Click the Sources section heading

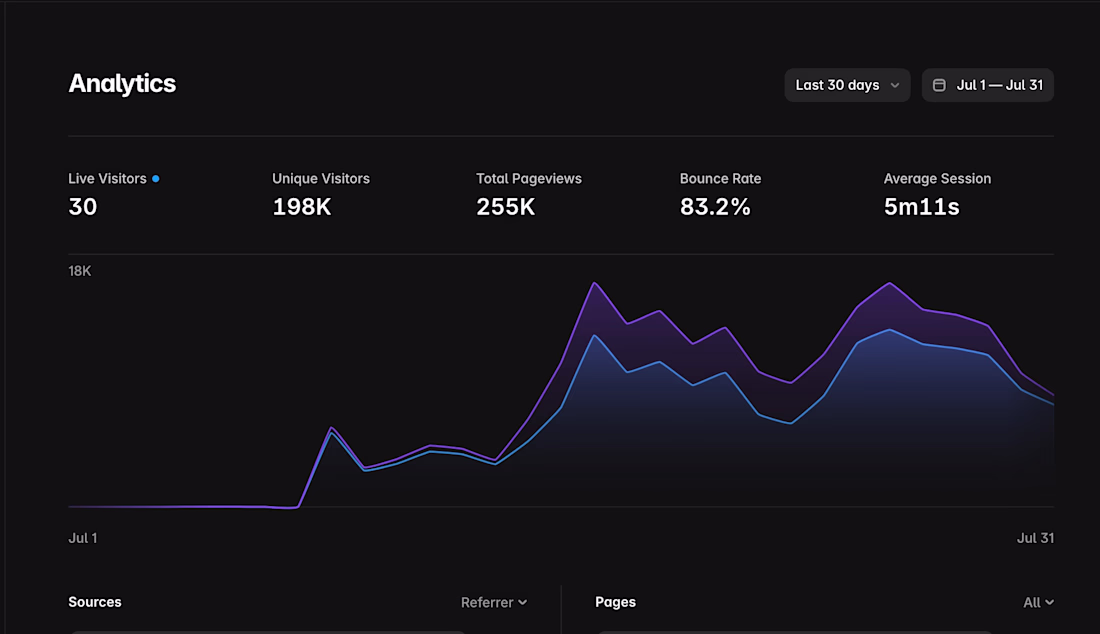point(95,602)
